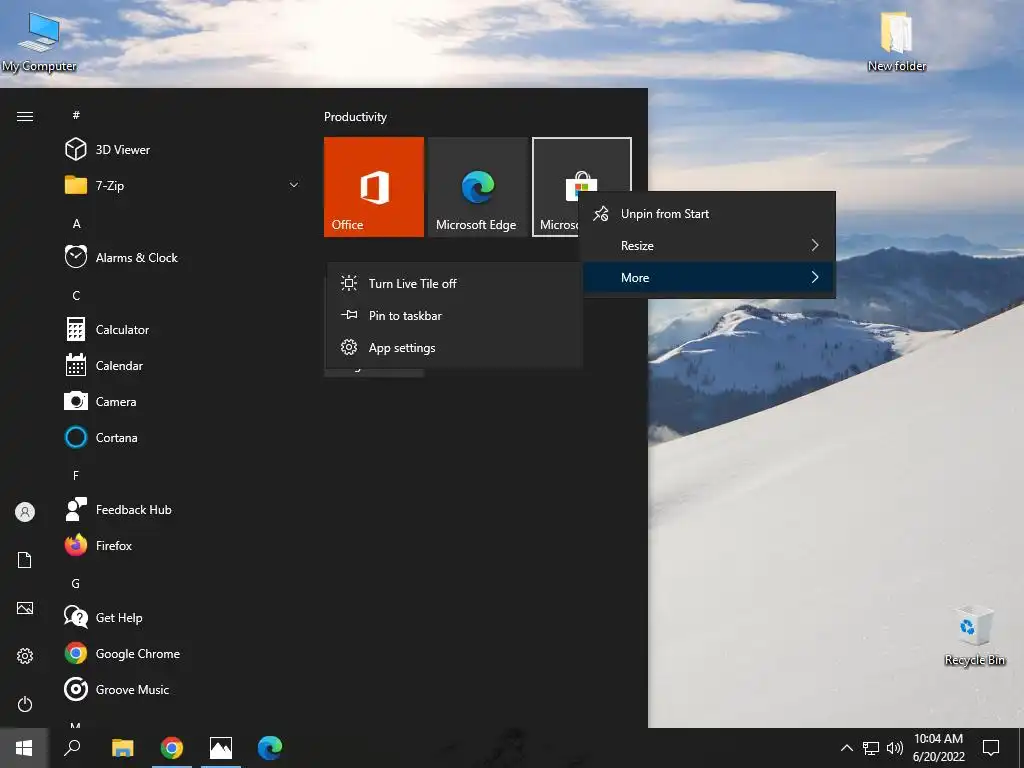Click the letter C section header
The image size is (1024, 768).
tap(76, 295)
